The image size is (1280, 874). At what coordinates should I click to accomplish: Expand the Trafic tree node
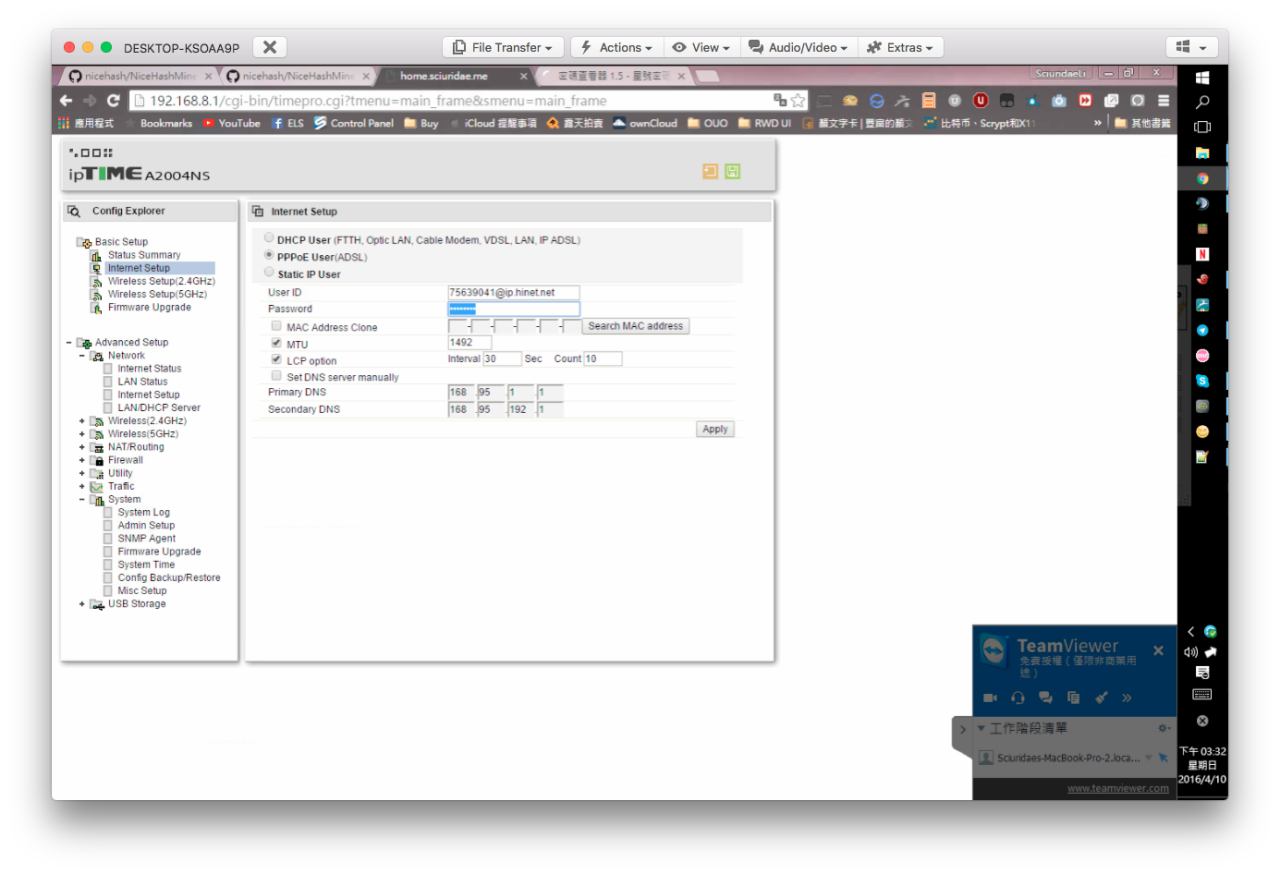(82, 486)
